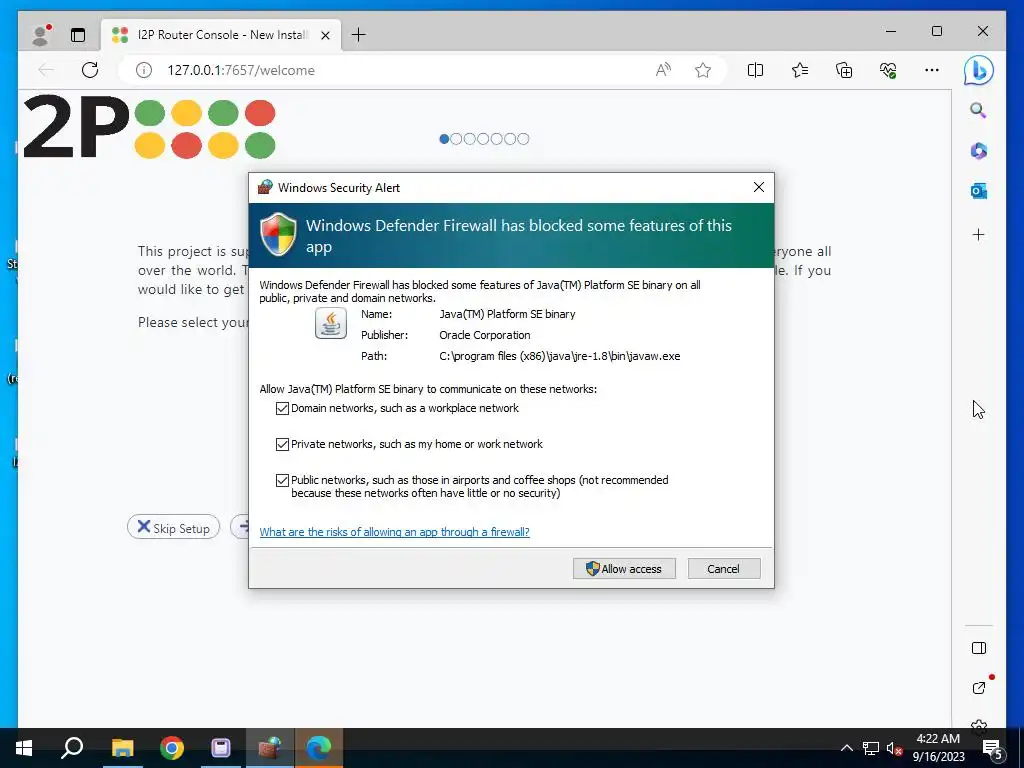Open split screen view
This screenshot has width=1024, height=768.
(x=755, y=70)
